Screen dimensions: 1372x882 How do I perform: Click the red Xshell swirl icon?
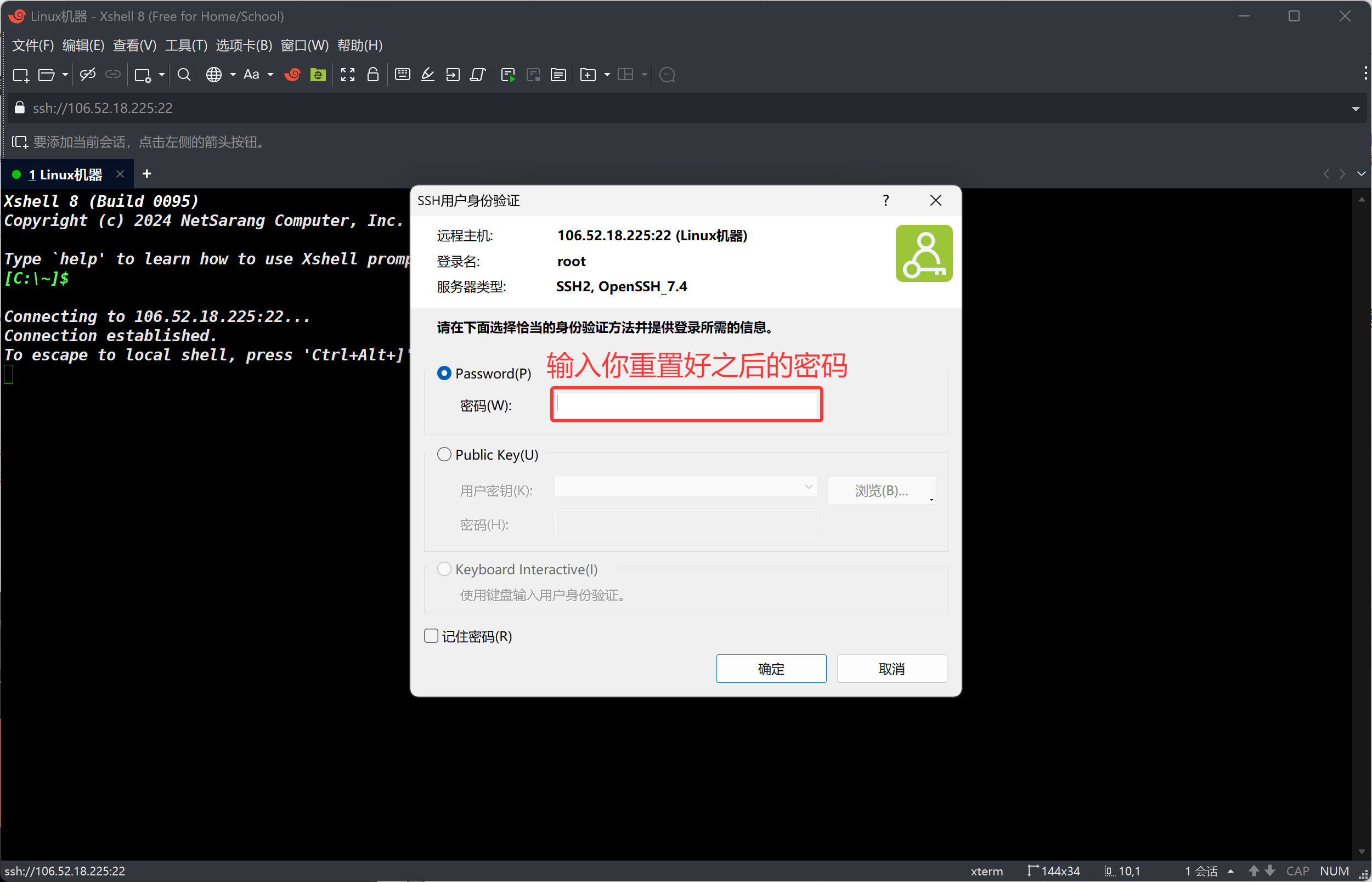tap(292, 75)
